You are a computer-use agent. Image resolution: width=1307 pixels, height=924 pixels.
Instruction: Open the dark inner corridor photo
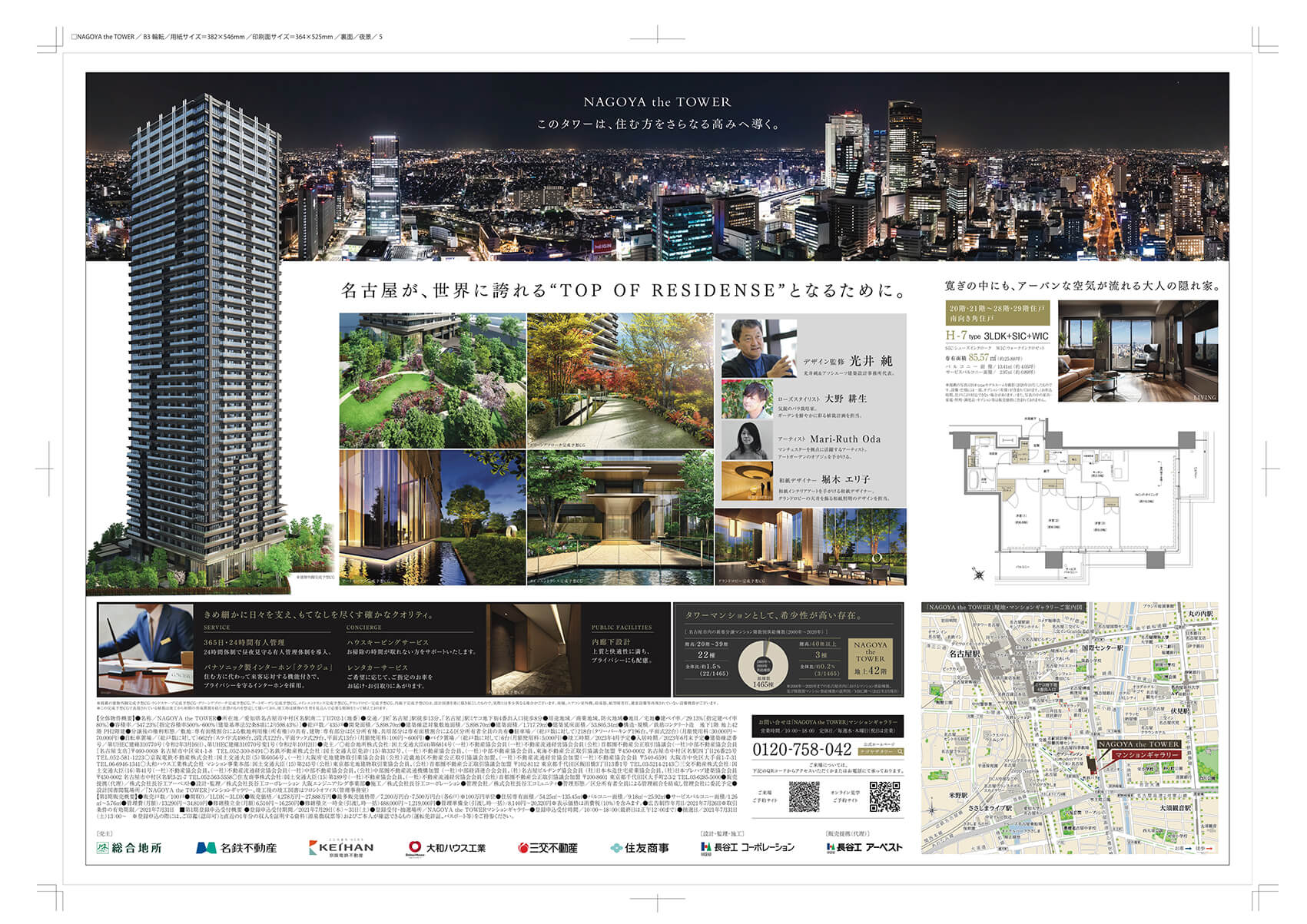point(535,649)
